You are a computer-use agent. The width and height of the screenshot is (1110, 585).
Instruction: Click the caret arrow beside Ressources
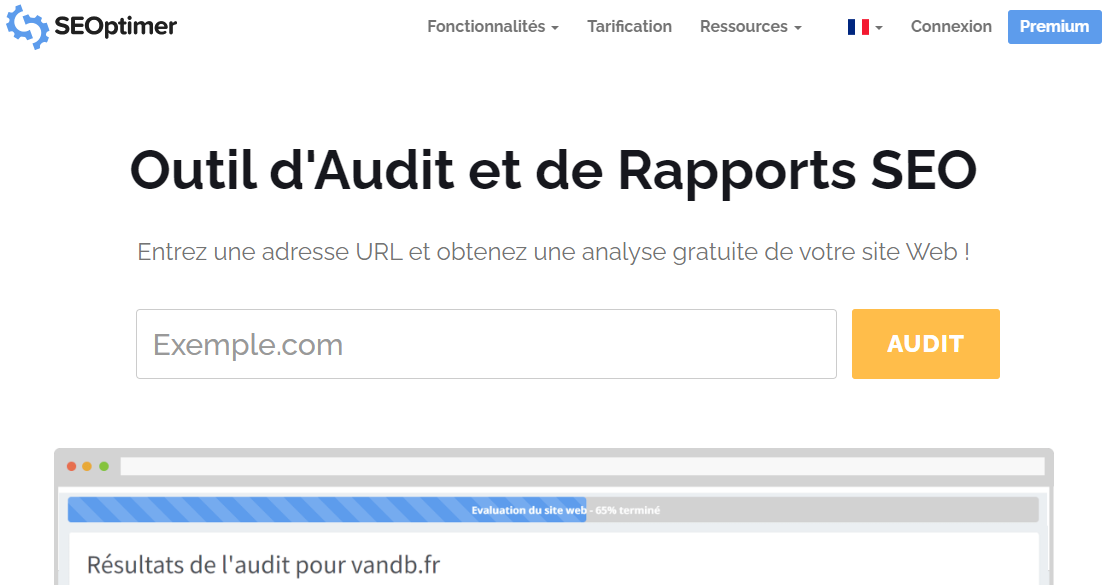[x=798, y=28]
